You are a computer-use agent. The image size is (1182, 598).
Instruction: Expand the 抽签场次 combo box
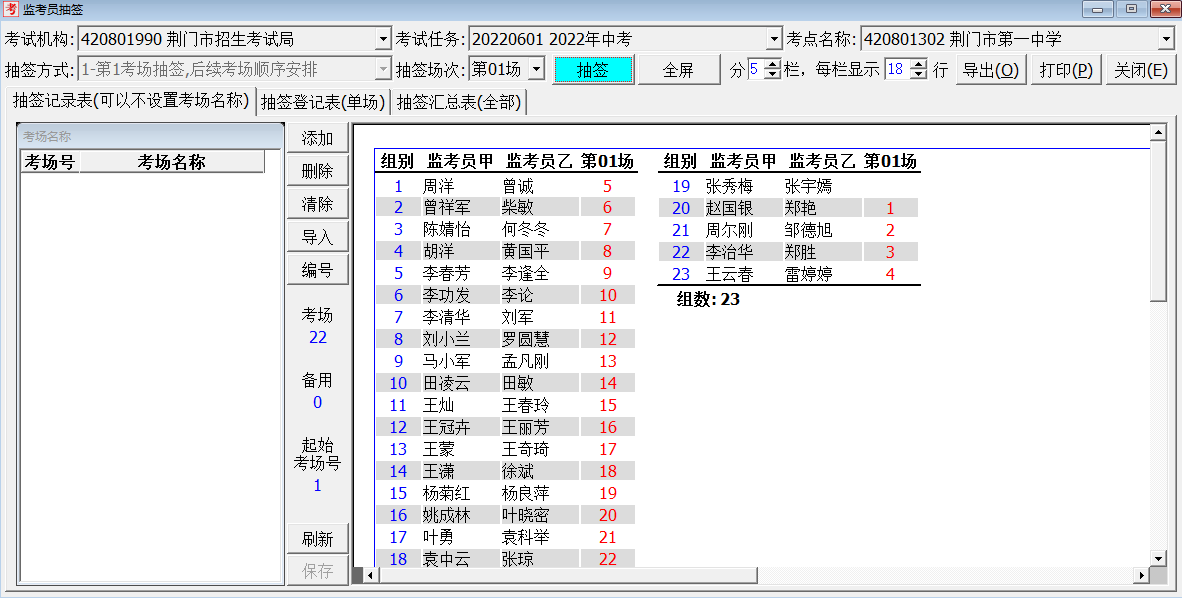pos(536,70)
